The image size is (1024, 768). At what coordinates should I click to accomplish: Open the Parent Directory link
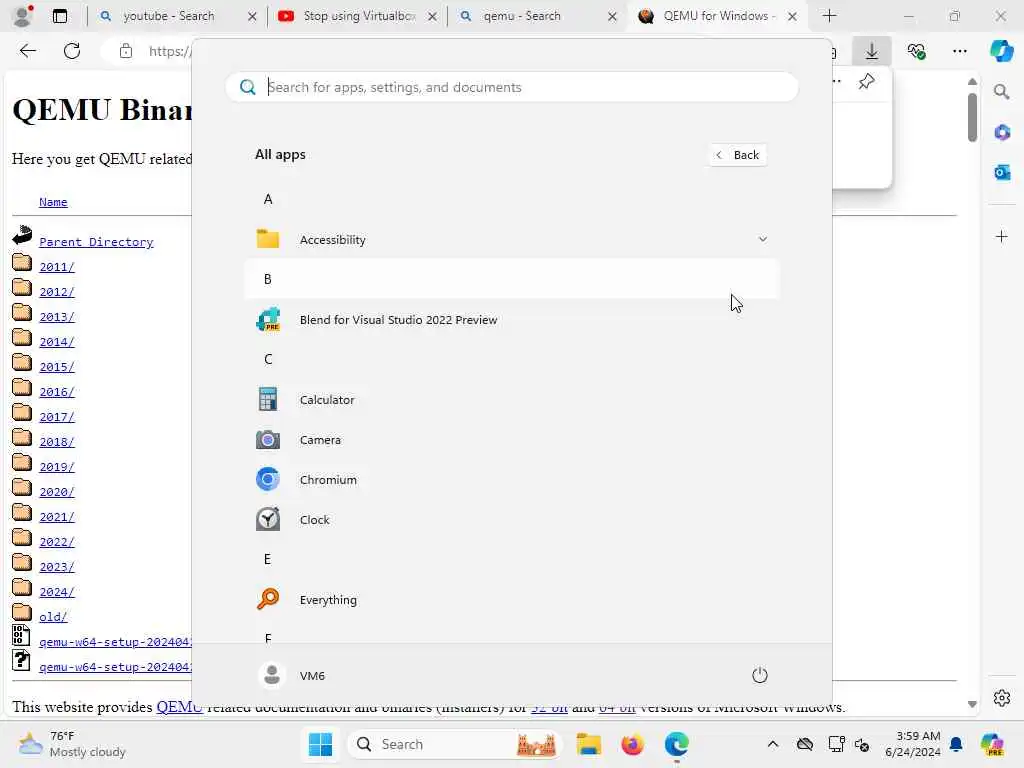[96, 242]
